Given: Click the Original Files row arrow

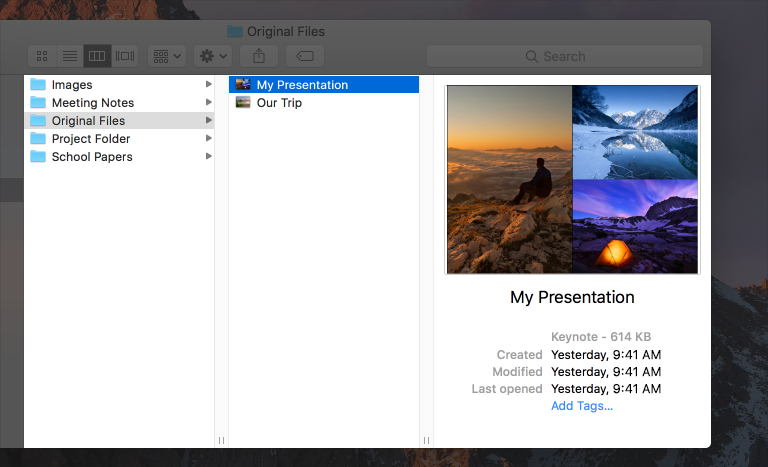Looking at the screenshot, I should point(209,120).
